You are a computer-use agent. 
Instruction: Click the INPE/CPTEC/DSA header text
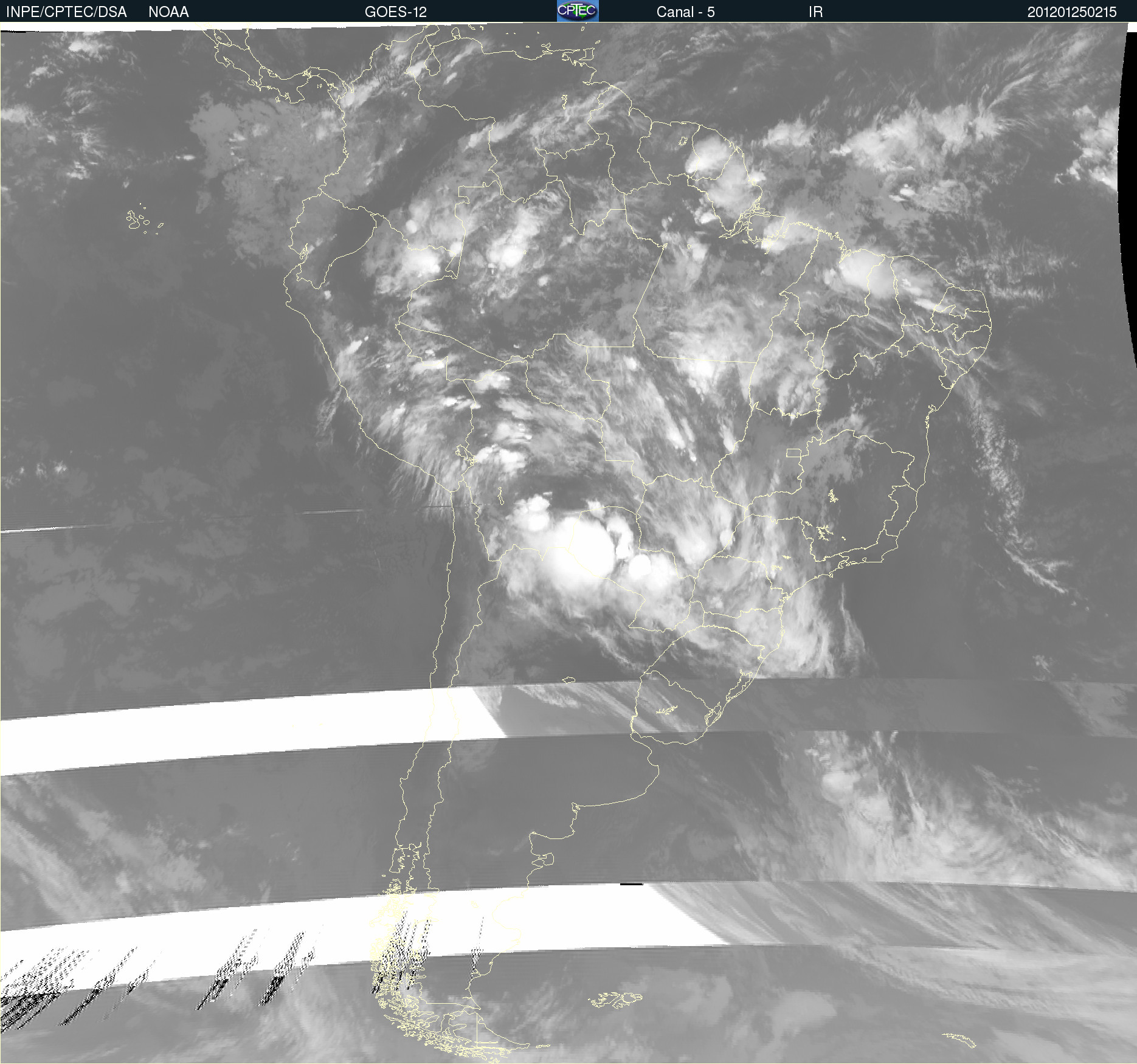tap(66, 12)
